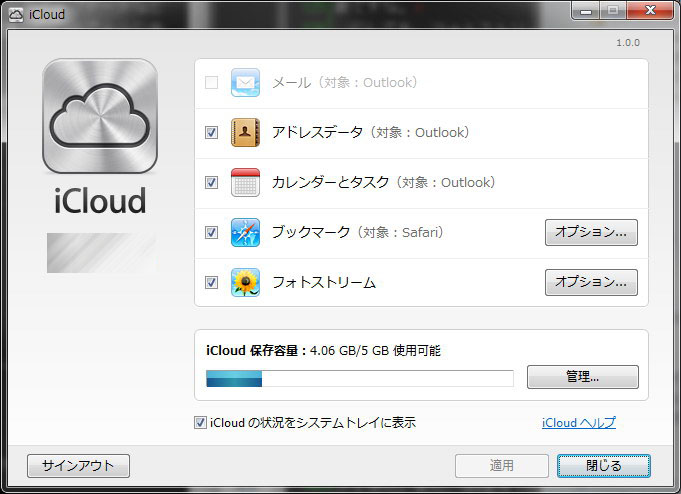Uncheck the system tray status checkbox

click(x=201, y=423)
